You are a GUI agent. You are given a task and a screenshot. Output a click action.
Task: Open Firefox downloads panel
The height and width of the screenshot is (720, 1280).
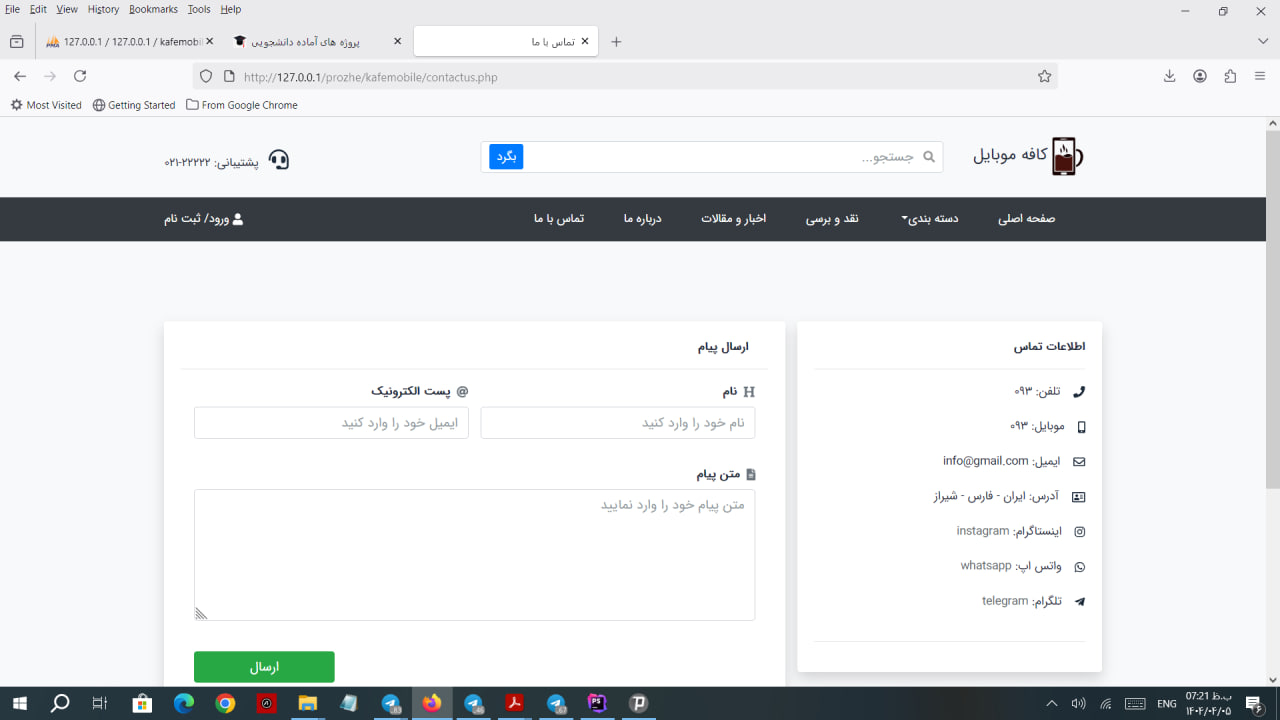click(1169, 77)
